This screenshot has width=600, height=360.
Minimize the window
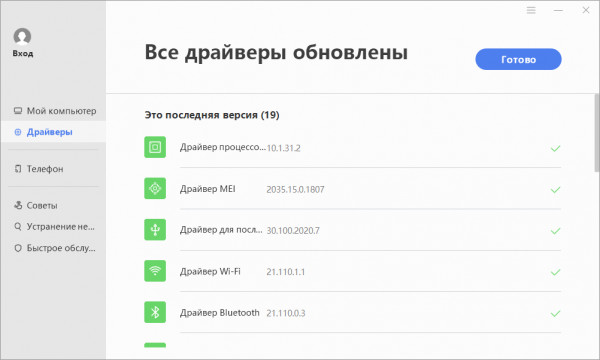[558, 10]
